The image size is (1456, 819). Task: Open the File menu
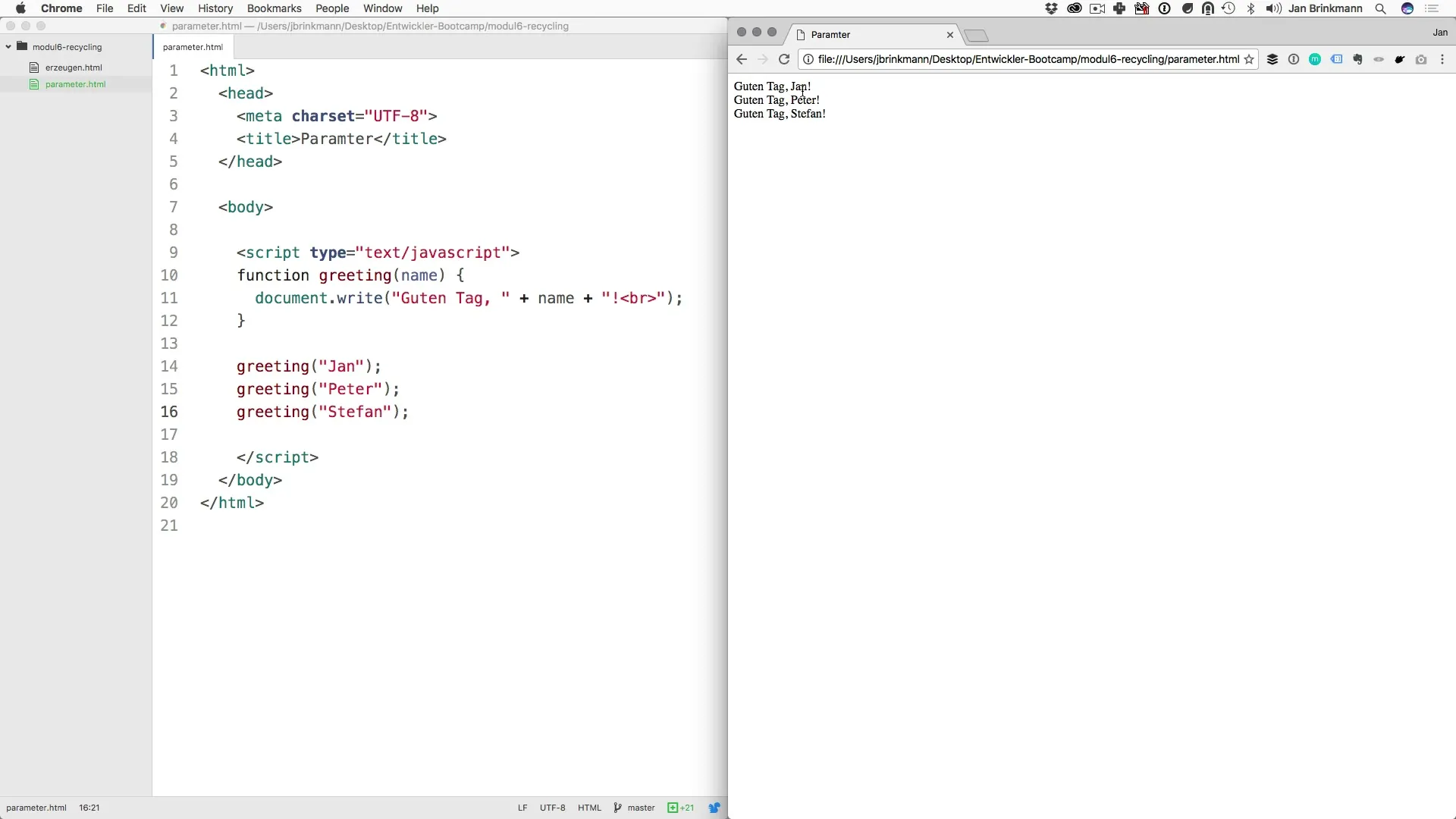[105, 8]
